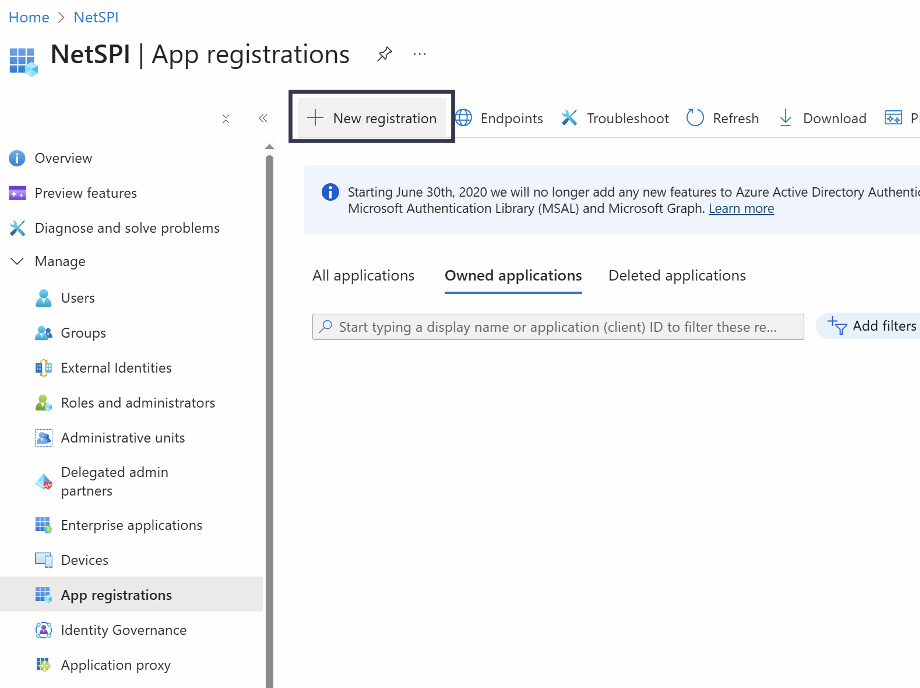Click the filter funnel icon in Add filters

pyautogui.click(x=837, y=326)
